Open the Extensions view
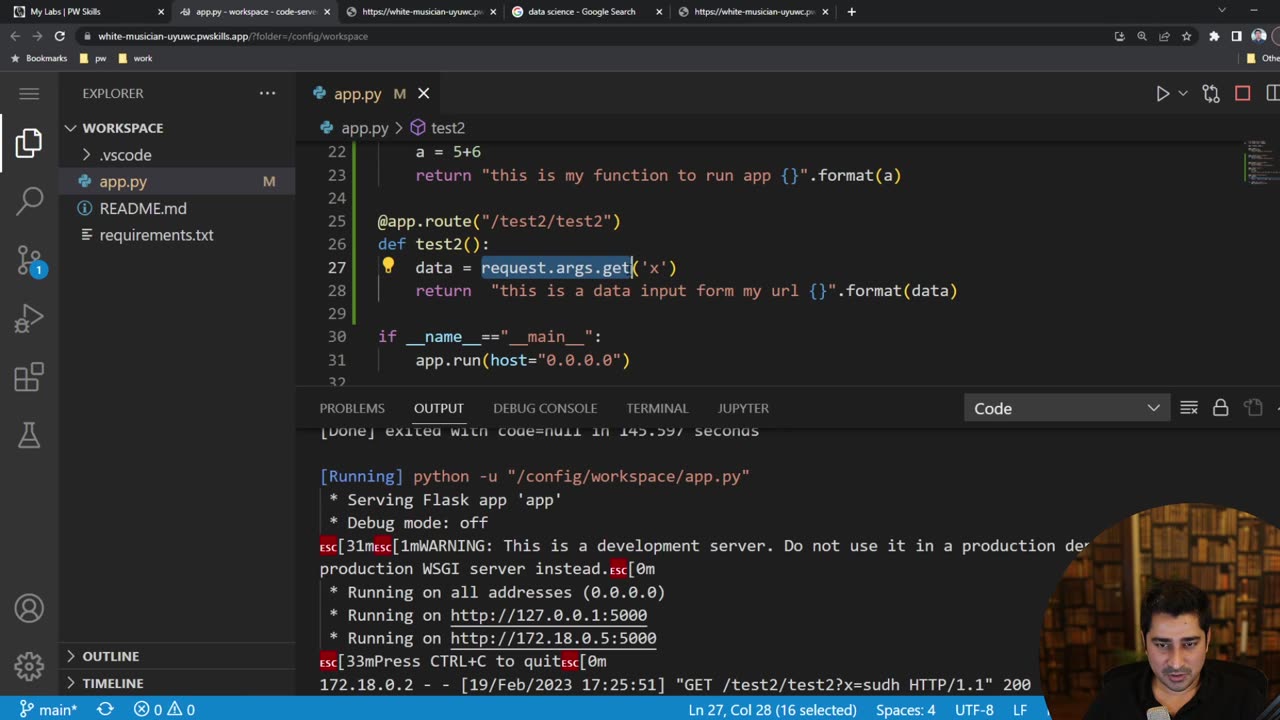This screenshot has width=1280, height=720. [29, 378]
